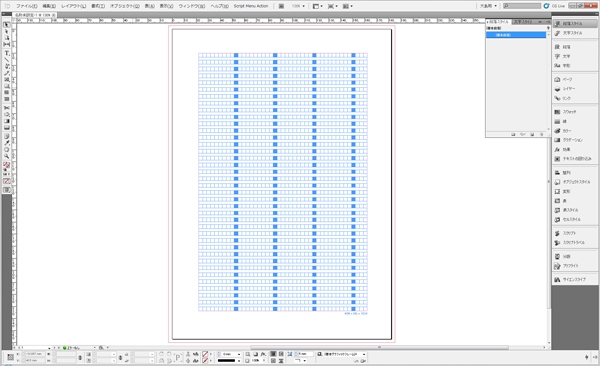
Task: Select the Zoom magnifier tool
Action: [x=7, y=156]
